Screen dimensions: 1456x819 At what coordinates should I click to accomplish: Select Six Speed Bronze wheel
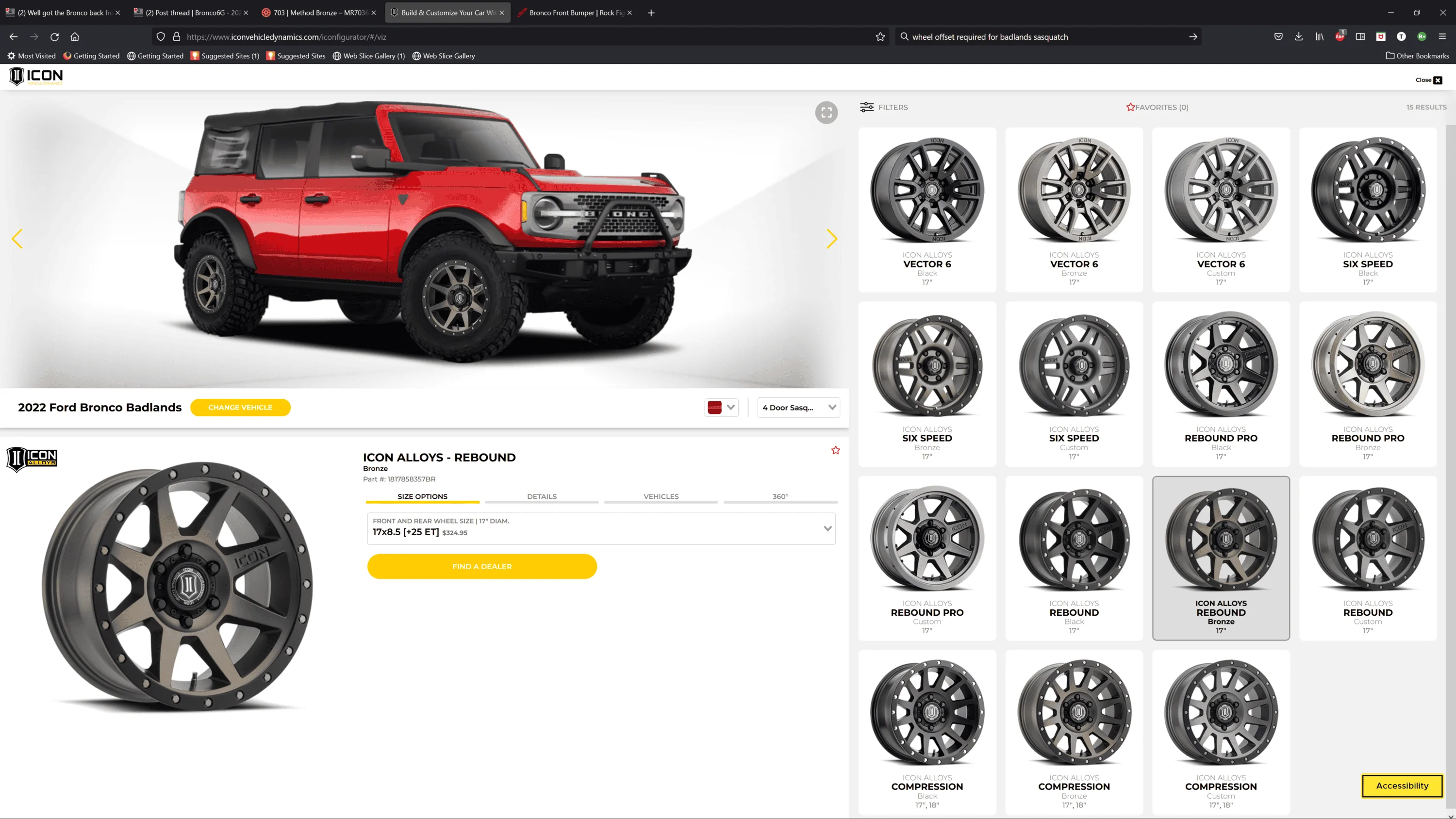coord(927,384)
